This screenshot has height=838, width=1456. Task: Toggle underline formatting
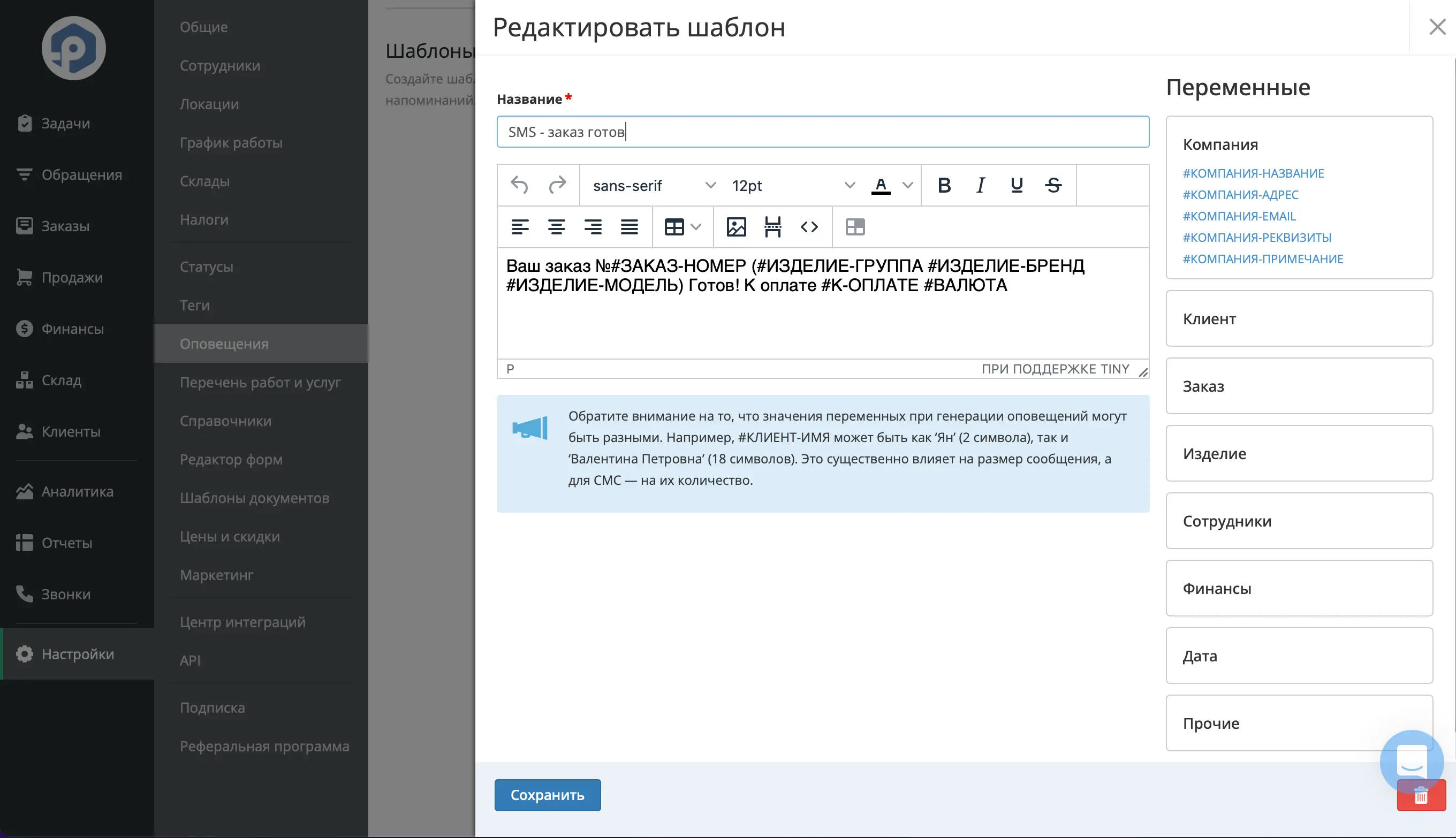point(1017,185)
